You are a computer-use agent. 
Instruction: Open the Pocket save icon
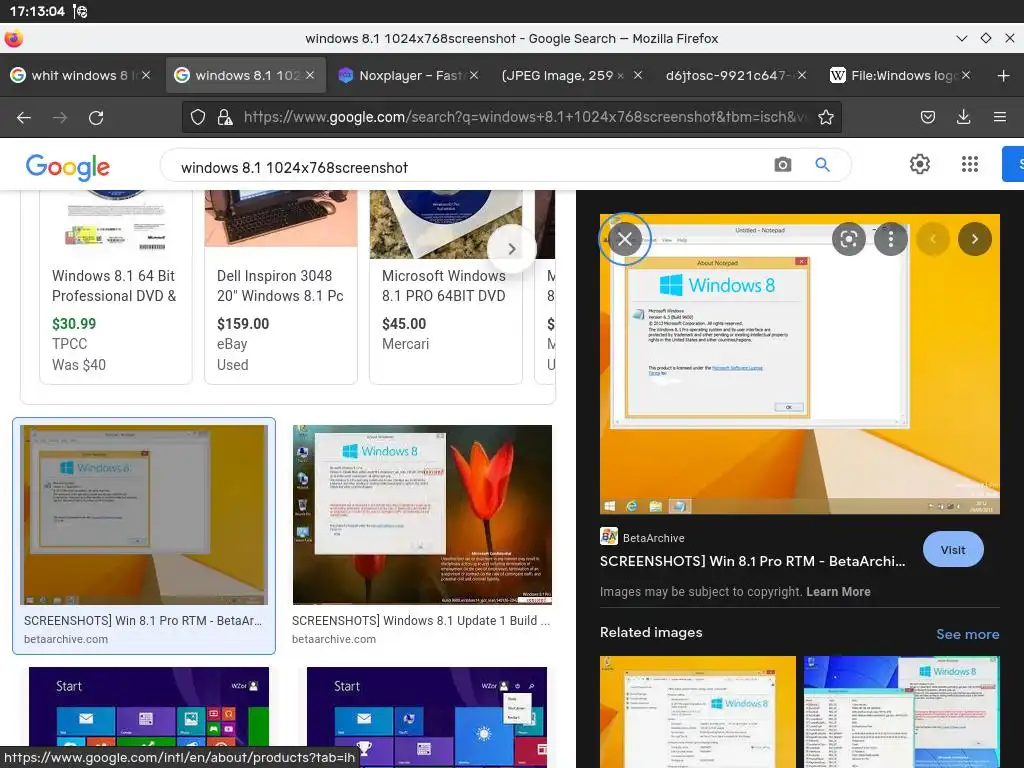tap(927, 117)
